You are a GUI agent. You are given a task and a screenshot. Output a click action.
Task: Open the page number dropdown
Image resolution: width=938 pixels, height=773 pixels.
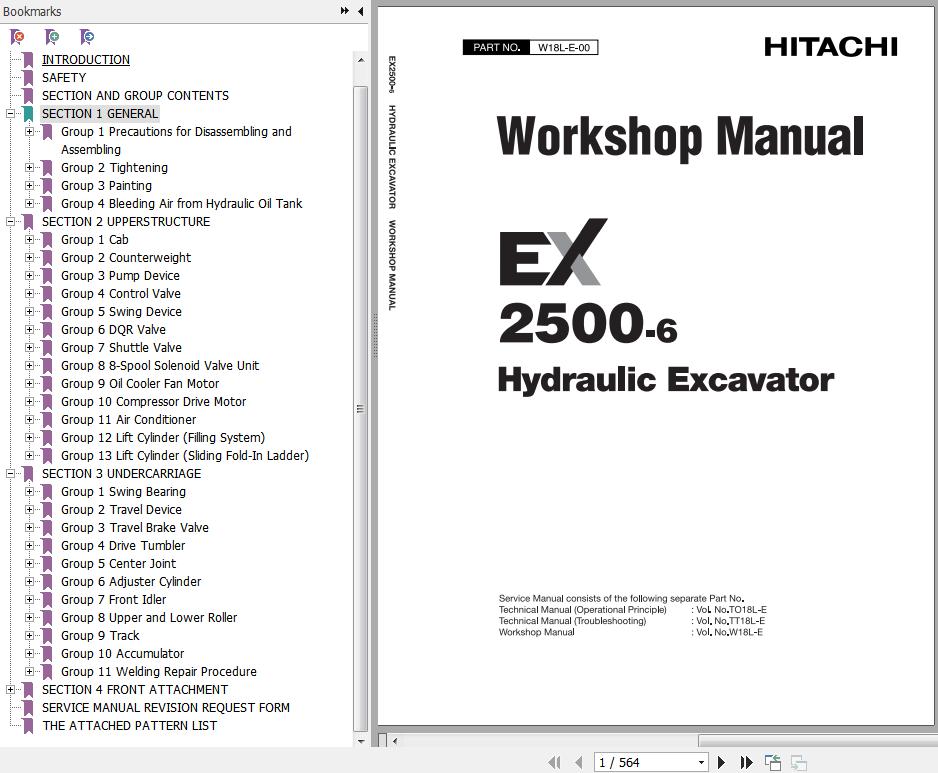pos(701,762)
